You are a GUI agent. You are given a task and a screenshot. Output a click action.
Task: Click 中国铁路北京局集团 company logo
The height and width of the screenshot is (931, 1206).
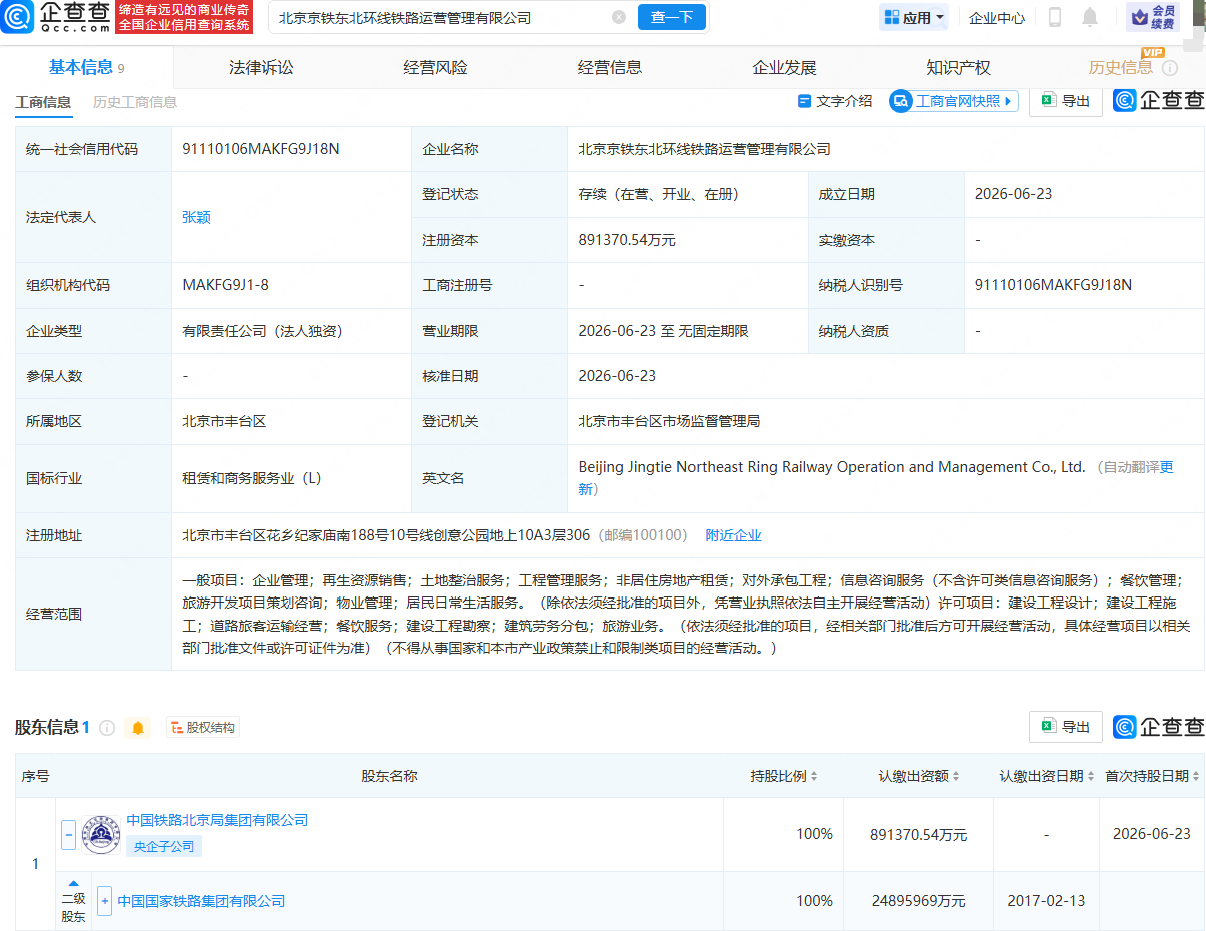[x=101, y=834]
